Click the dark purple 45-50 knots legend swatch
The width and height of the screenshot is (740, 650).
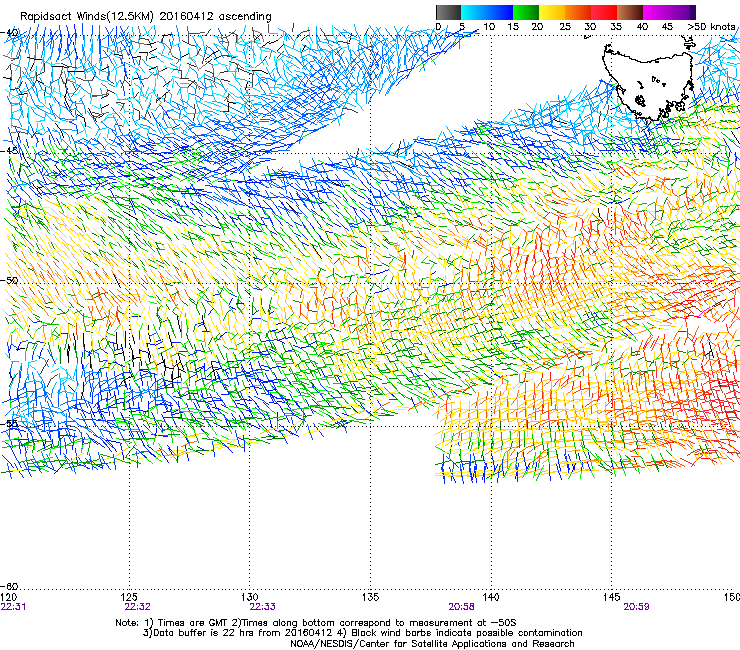(682, 12)
